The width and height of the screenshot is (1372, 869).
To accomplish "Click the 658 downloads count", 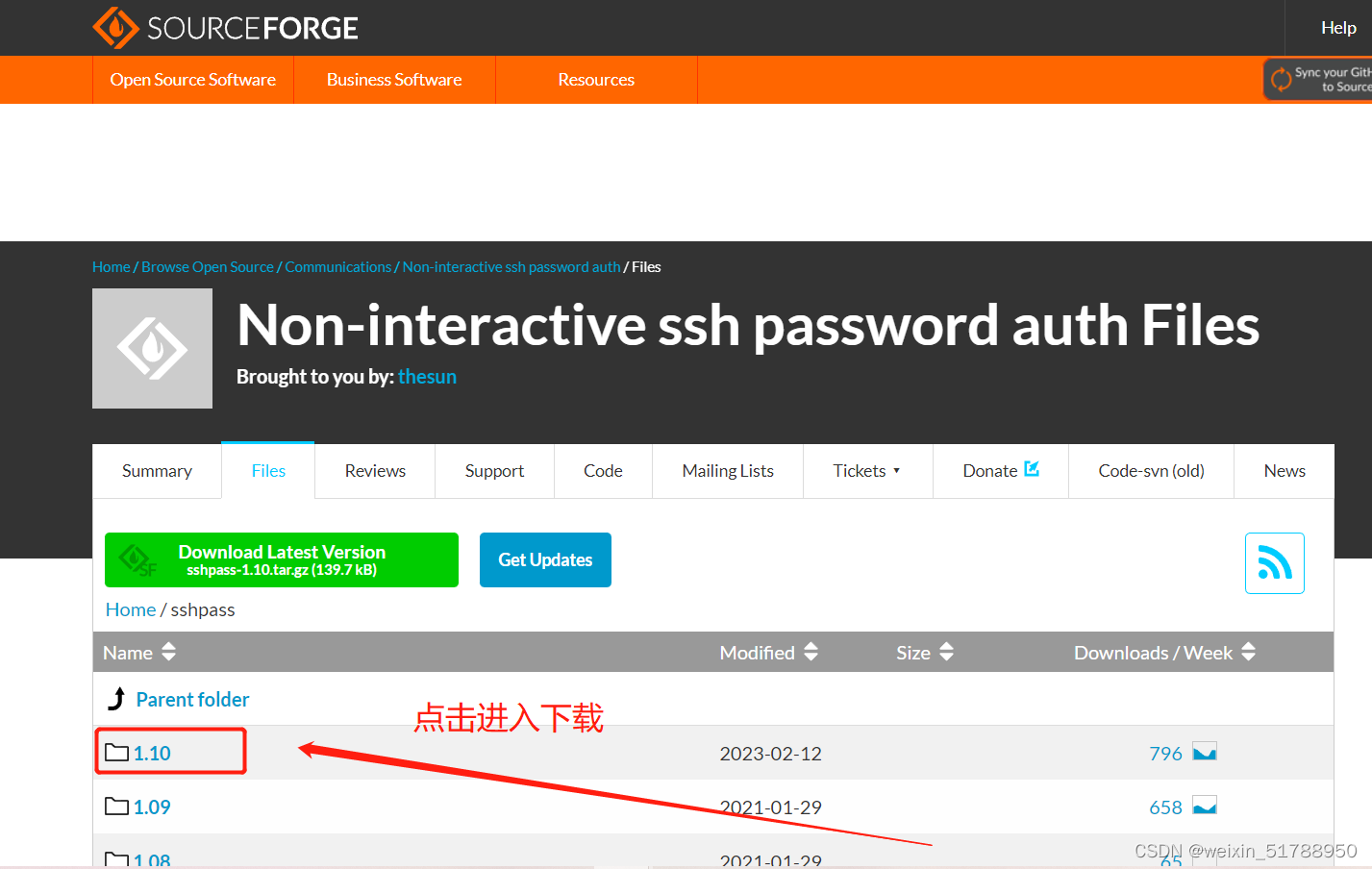I will point(1165,807).
